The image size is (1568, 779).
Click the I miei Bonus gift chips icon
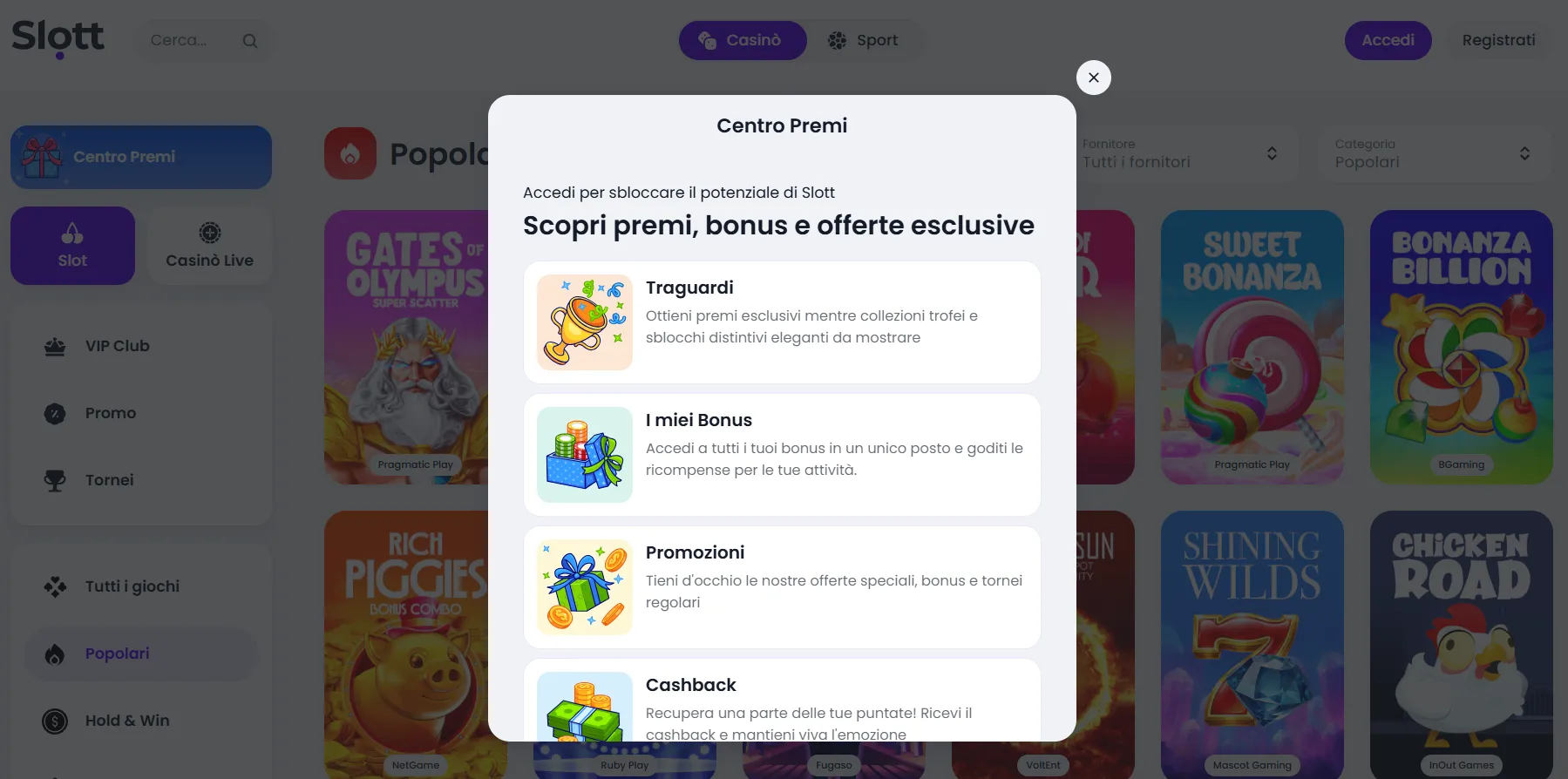(x=585, y=455)
